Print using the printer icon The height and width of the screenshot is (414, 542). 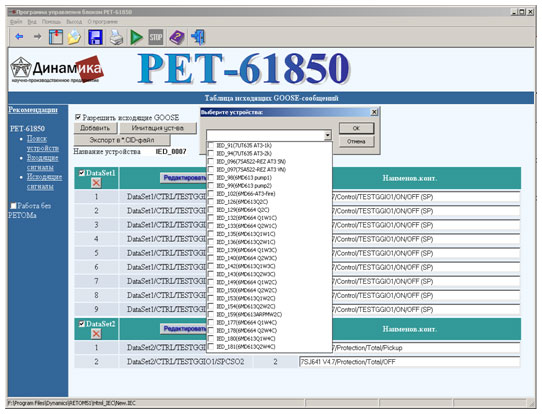pyautogui.click(x=116, y=37)
